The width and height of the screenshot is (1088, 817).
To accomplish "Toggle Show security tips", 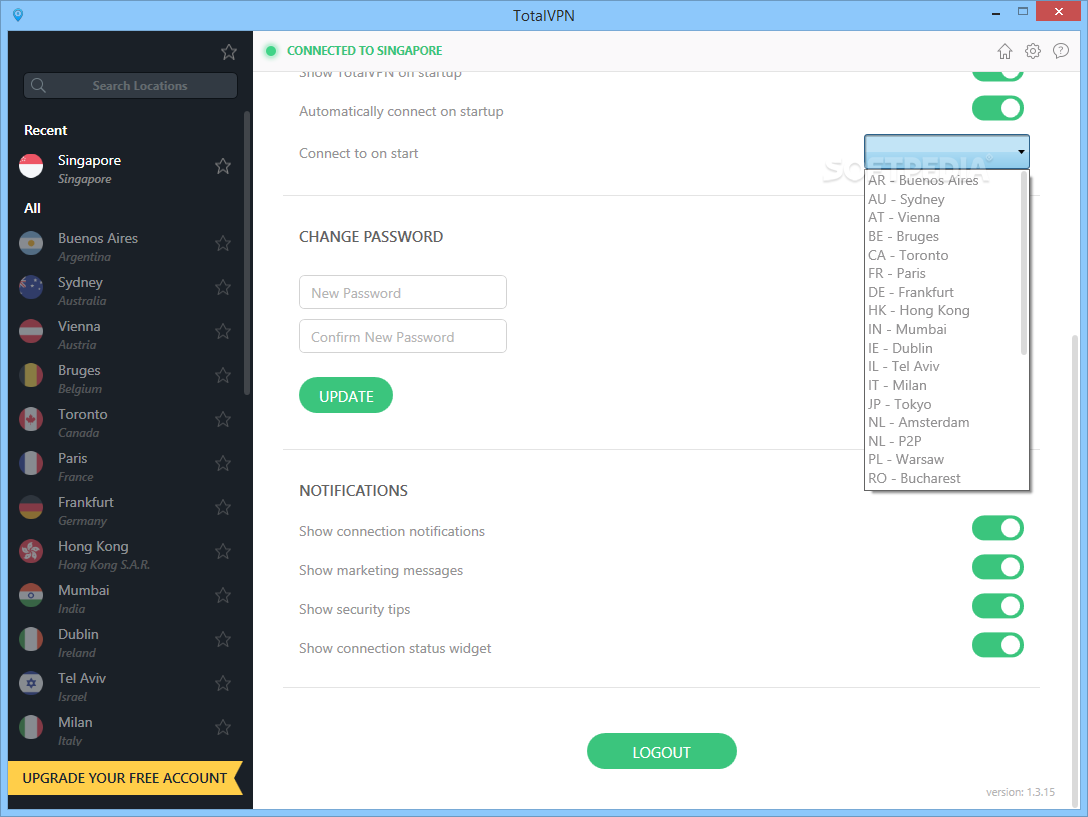I will coord(998,606).
